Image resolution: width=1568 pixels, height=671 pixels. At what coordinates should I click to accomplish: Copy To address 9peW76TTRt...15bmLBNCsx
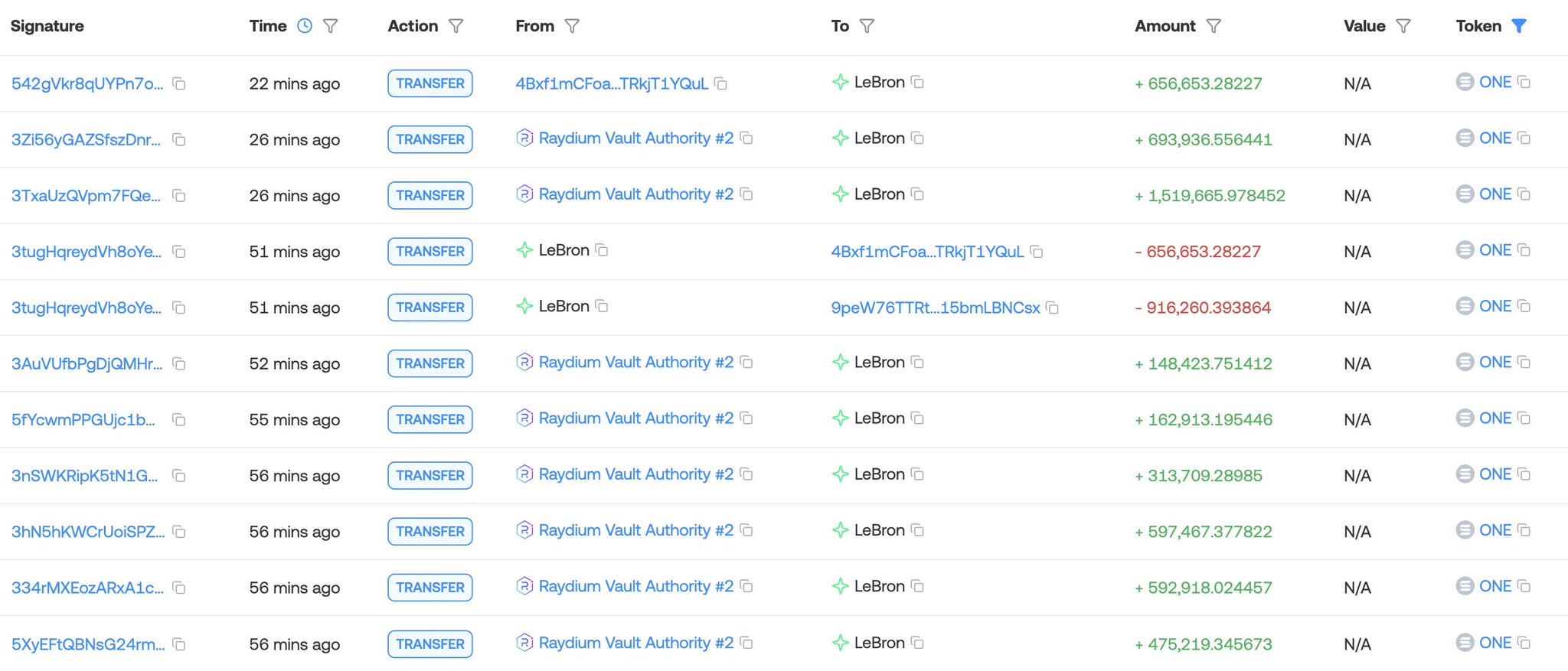pyautogui.click(x=1053, y=308)
